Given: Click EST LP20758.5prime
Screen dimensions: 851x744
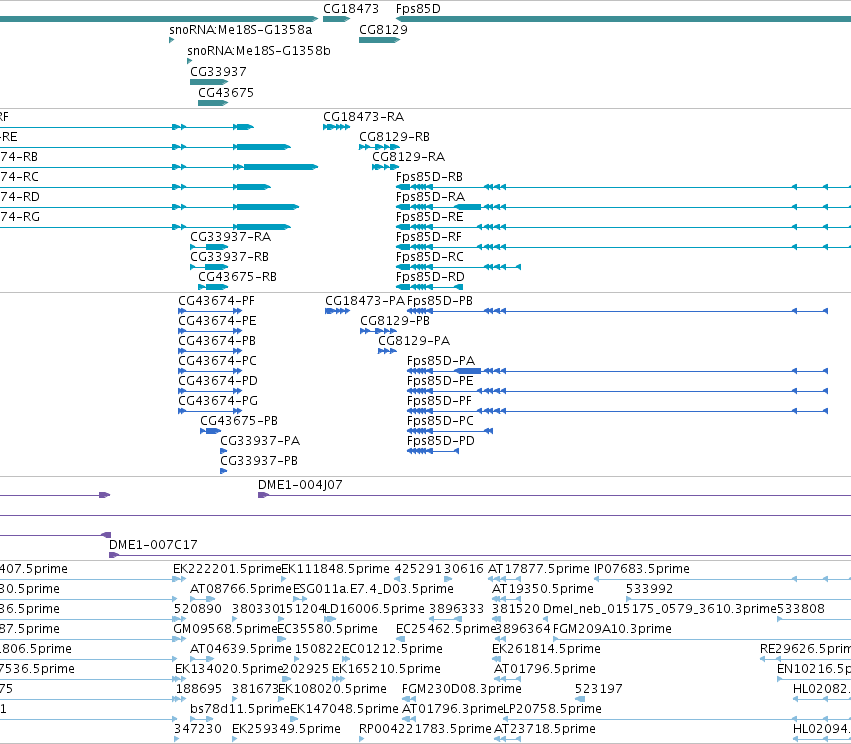Looking at the screenshot, I should (x=552, y=709).
